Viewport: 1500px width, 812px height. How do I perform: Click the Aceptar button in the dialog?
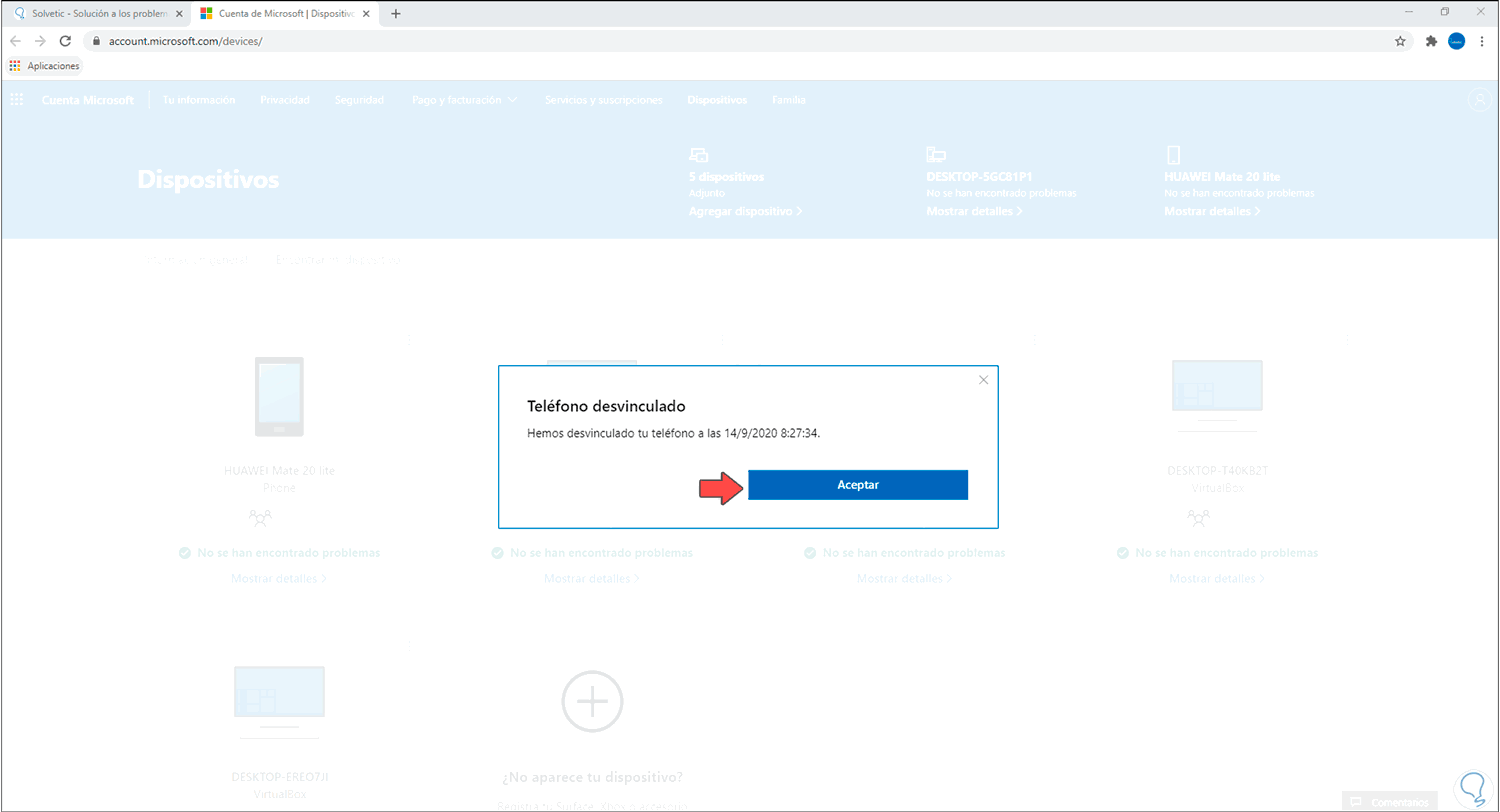coord(858,485)
